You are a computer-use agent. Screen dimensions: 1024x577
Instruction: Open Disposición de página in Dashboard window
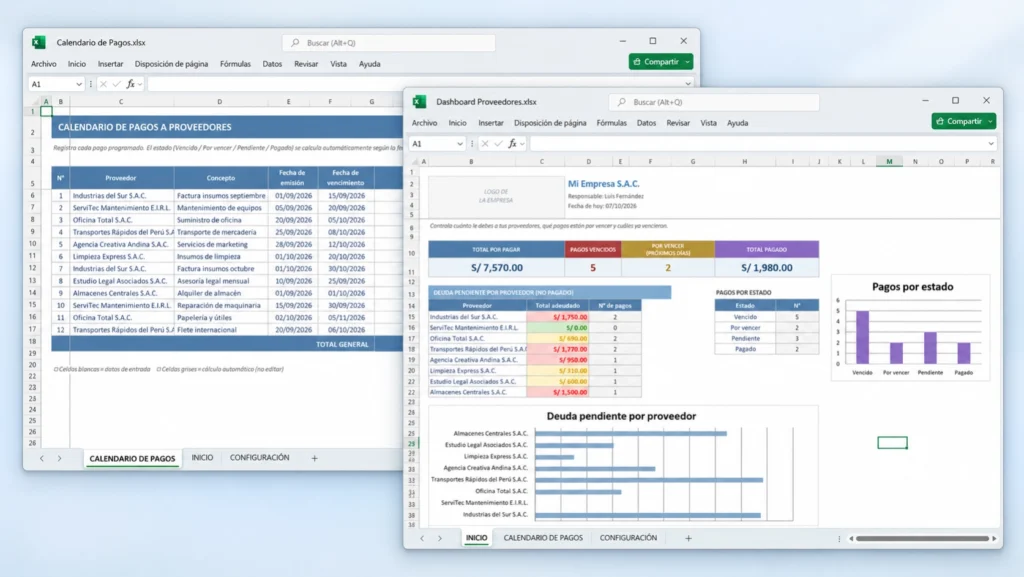(x=550, y=123)
